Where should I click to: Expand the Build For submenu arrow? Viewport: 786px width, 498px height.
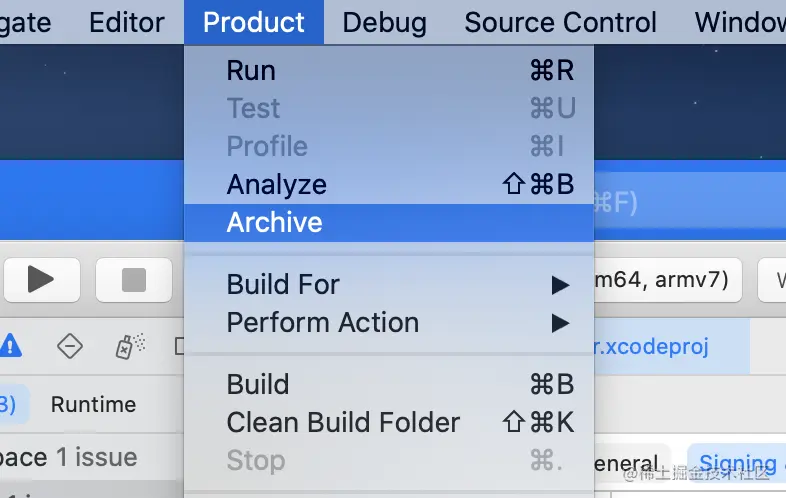coord(560,285)
